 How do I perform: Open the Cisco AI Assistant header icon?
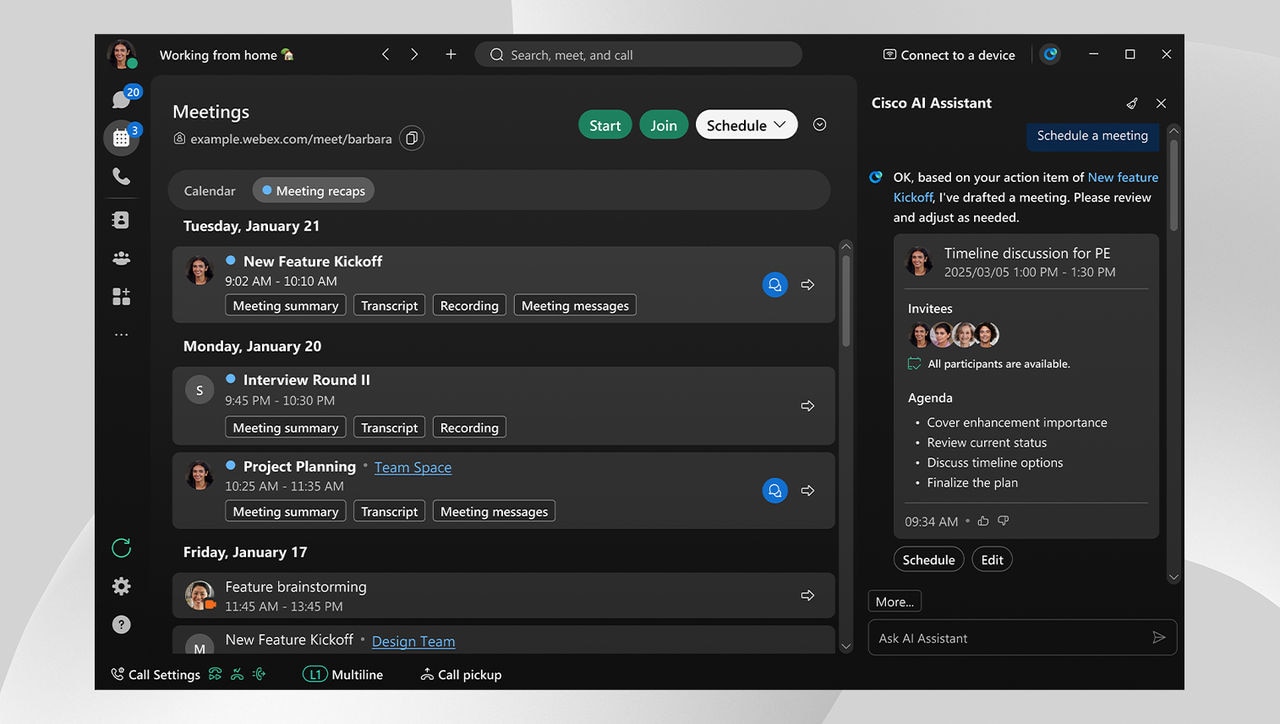(x=1050, y=55)
